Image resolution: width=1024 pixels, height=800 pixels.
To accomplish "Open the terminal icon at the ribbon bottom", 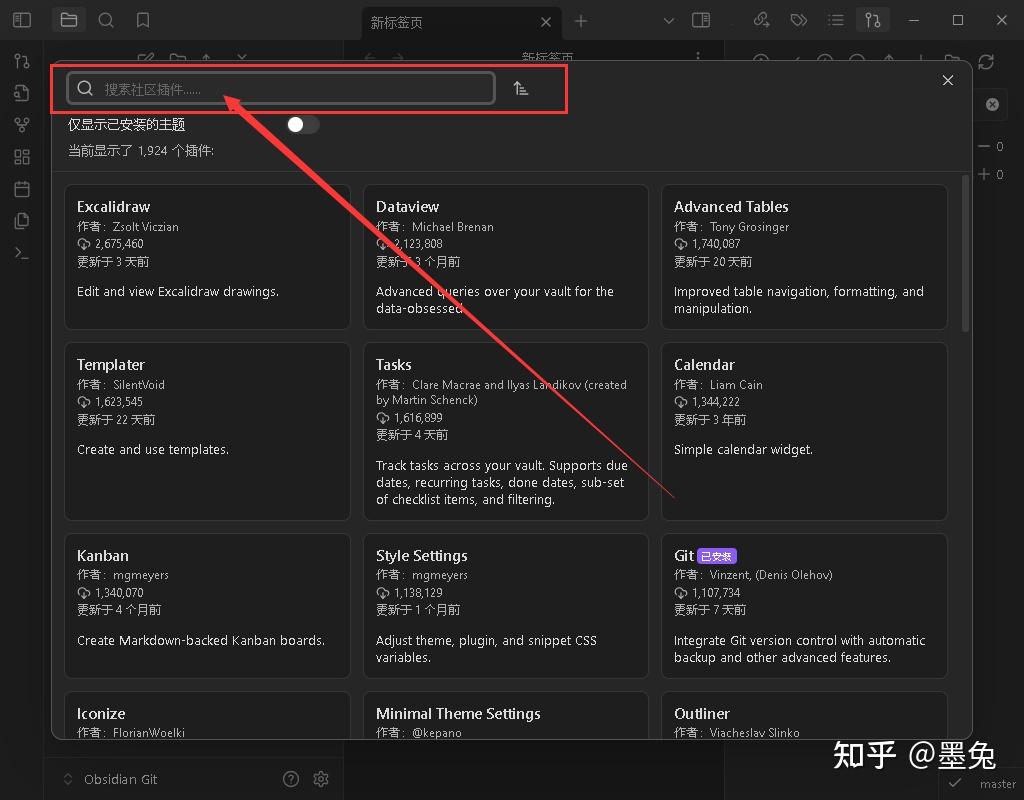I will 21,253.
